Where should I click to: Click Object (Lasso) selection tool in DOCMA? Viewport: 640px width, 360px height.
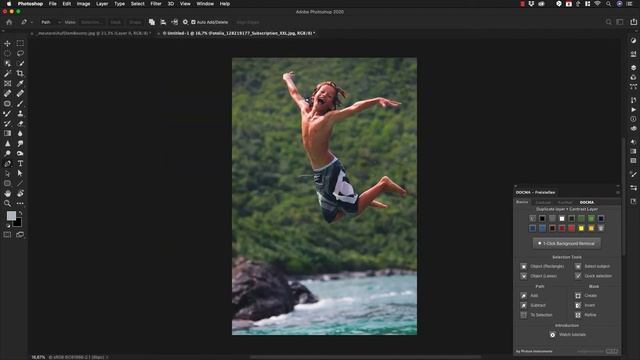tap(539, 276)
